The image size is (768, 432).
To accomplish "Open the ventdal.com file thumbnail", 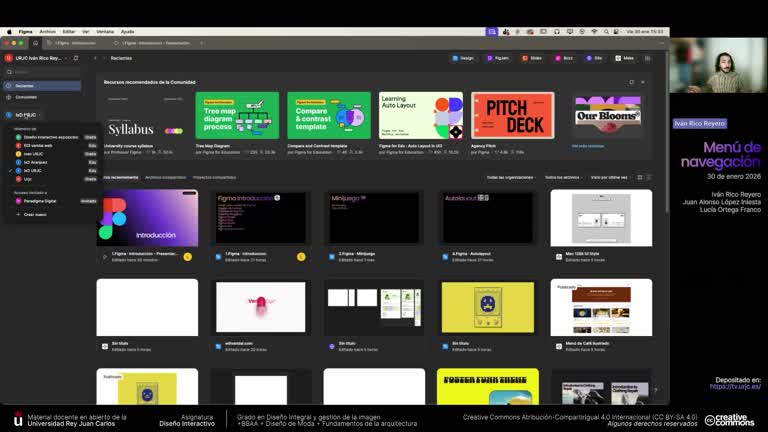I will coord(261,308).
